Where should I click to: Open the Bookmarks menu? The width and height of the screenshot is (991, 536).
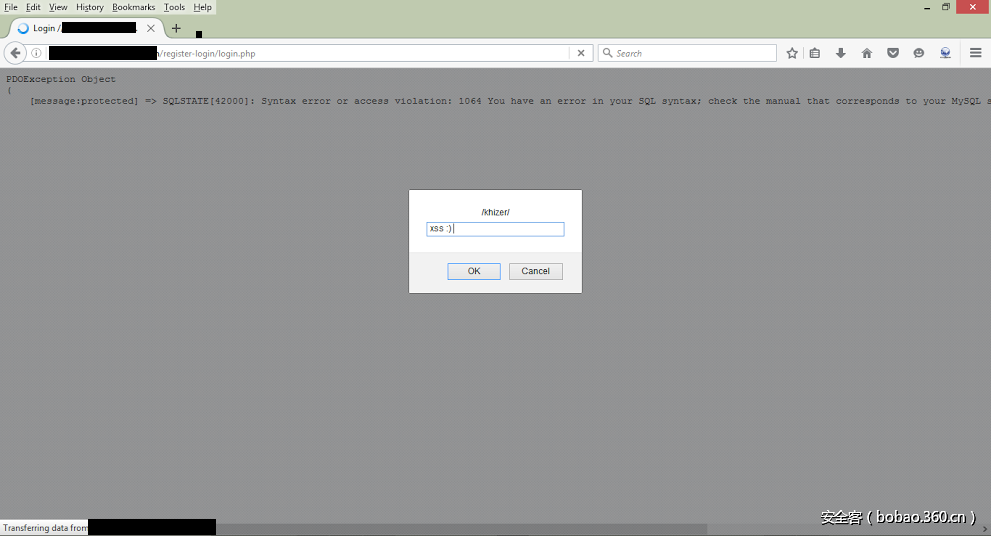[133, 7]
